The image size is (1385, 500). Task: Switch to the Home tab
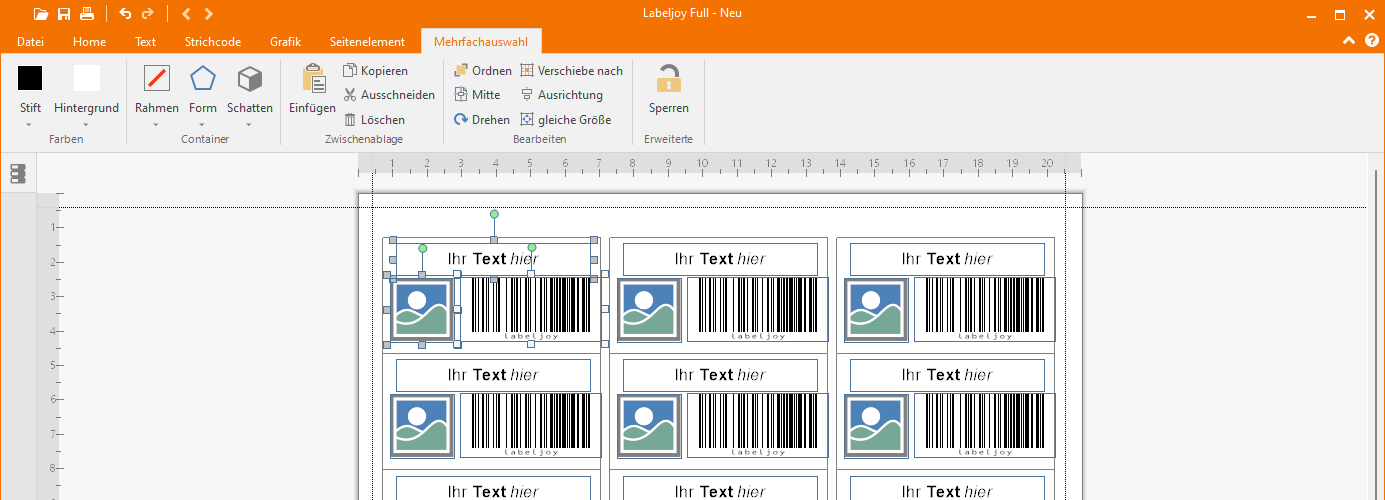point(89,42)
